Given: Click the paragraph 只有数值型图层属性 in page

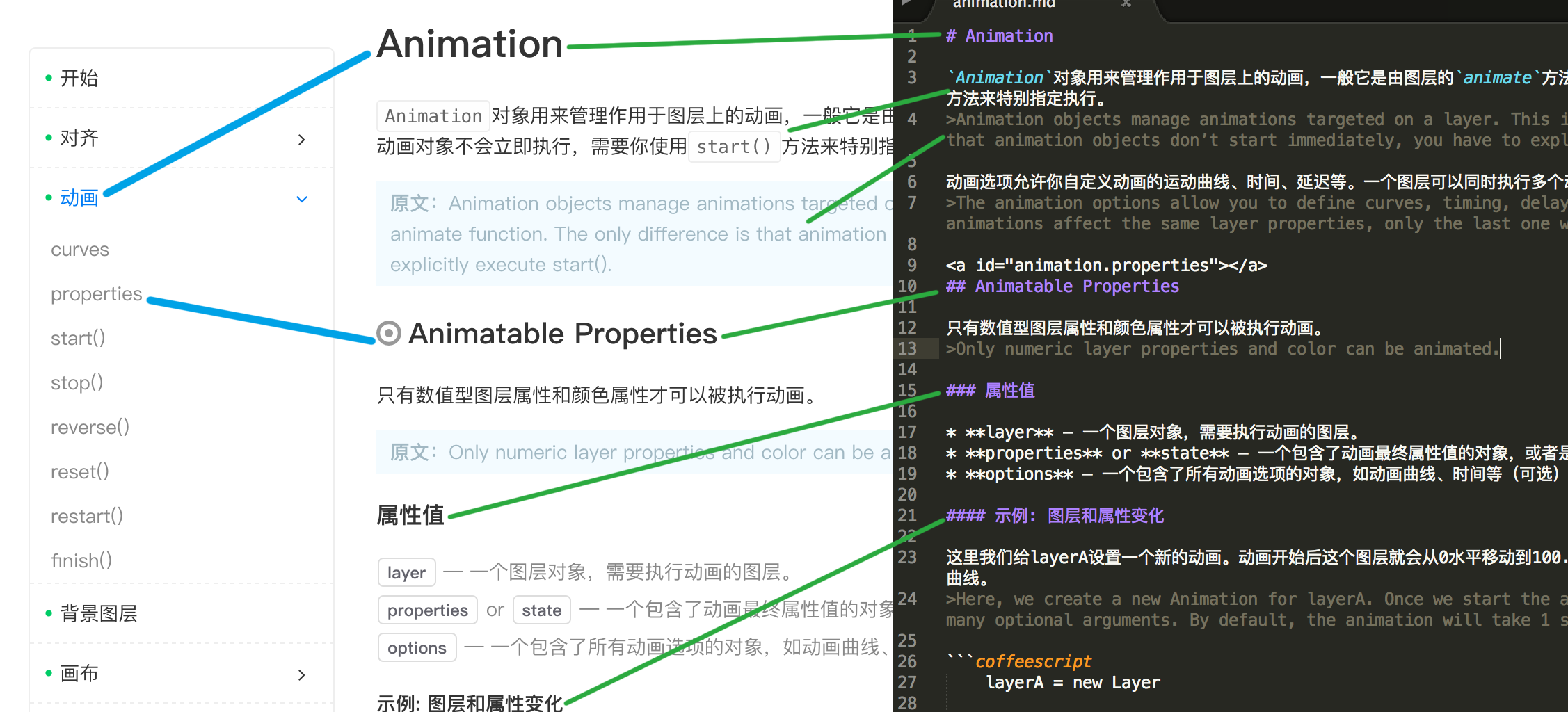Looking at the screenshot, I should click(597, 396).
